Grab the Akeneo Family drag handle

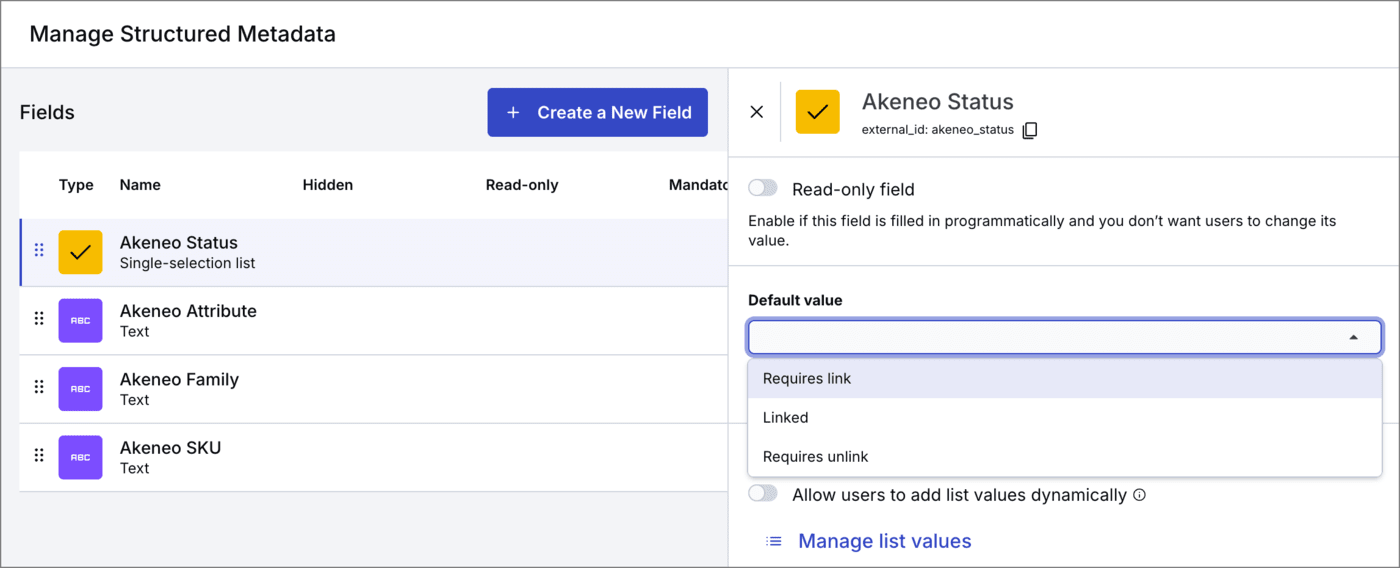coord(39,387)
